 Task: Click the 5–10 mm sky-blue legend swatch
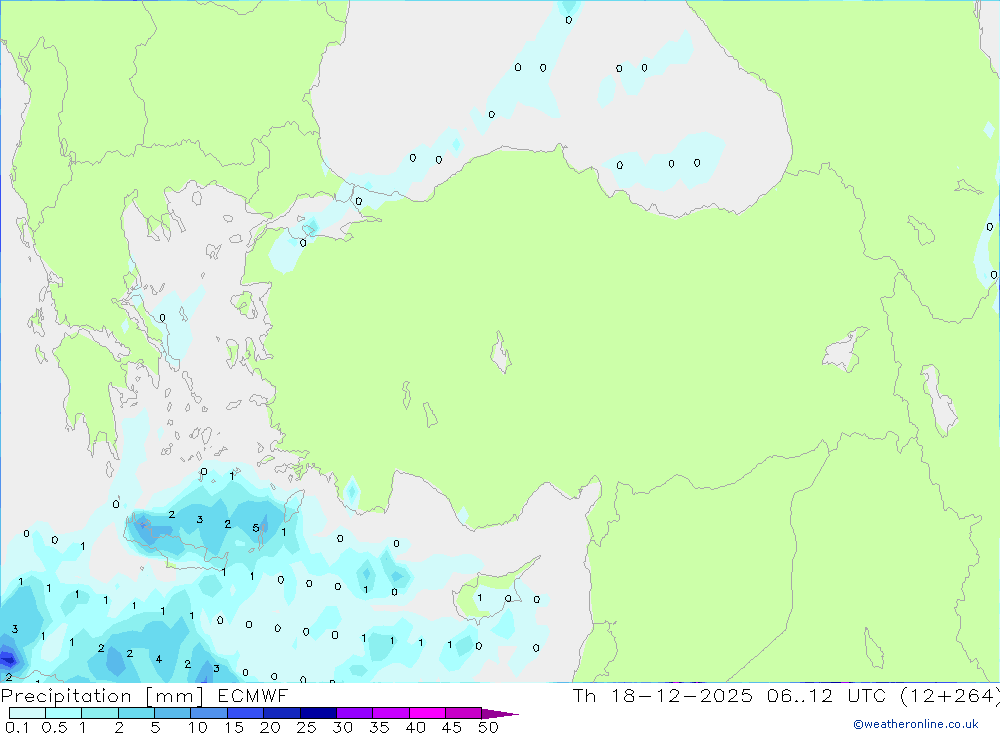(x=173, y=713)
